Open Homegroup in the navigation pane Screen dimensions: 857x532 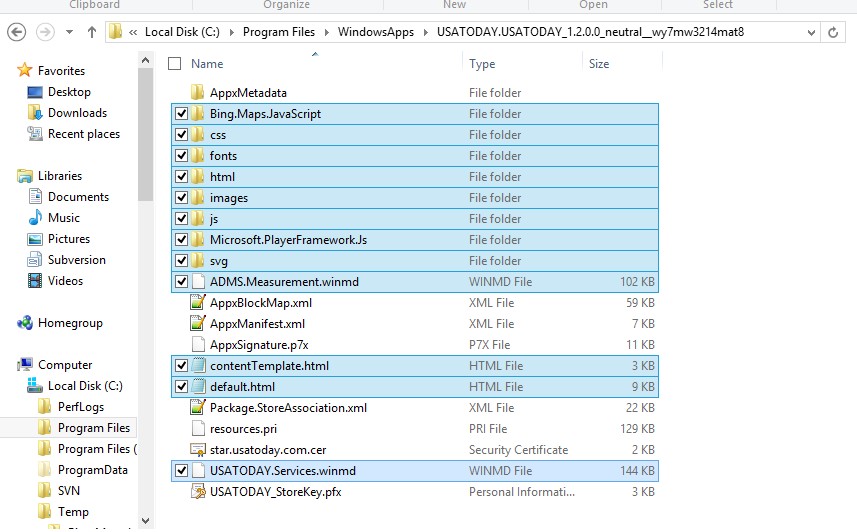70,323
